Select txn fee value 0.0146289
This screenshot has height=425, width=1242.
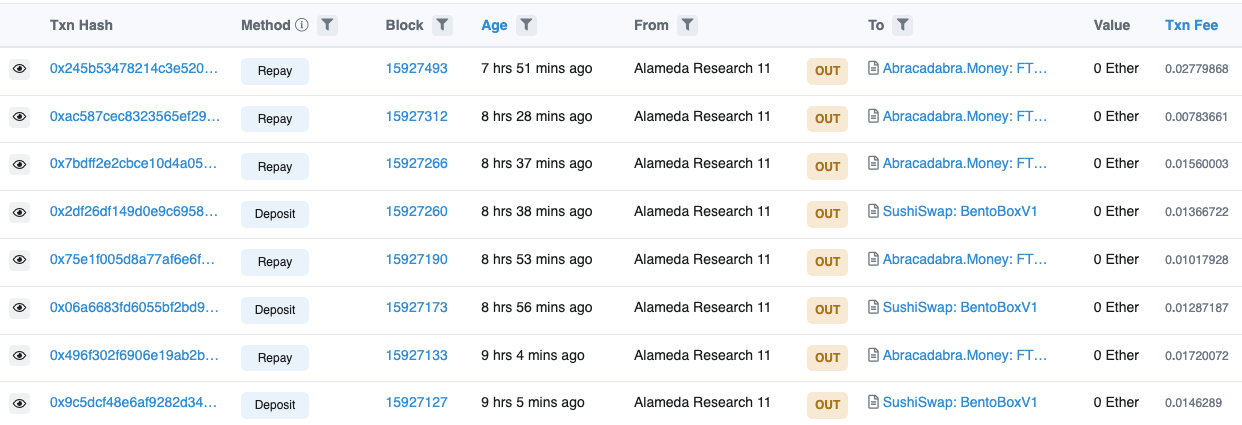coord(1193,403)
